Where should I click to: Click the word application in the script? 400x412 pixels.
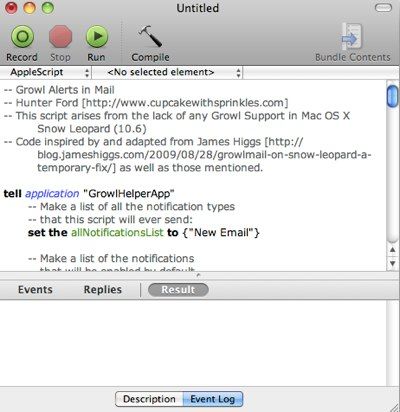(52, 194)
